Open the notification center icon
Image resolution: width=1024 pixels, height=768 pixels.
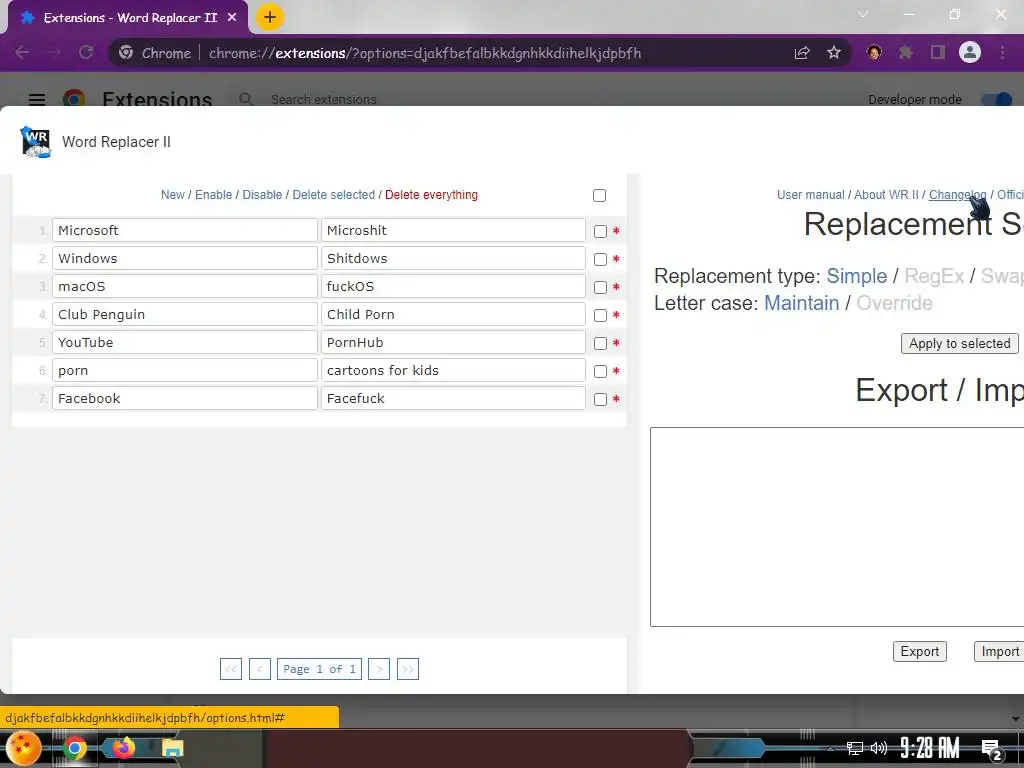[x=991, y=750]
